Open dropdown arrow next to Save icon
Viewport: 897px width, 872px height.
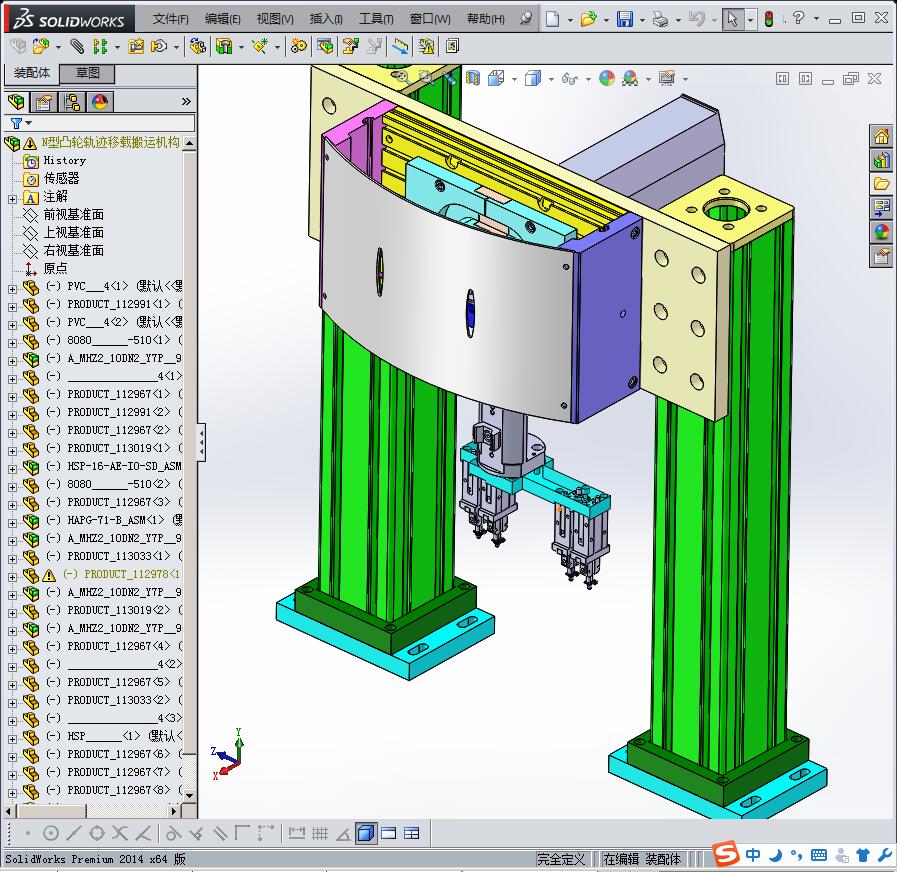[x=642, y=20]
